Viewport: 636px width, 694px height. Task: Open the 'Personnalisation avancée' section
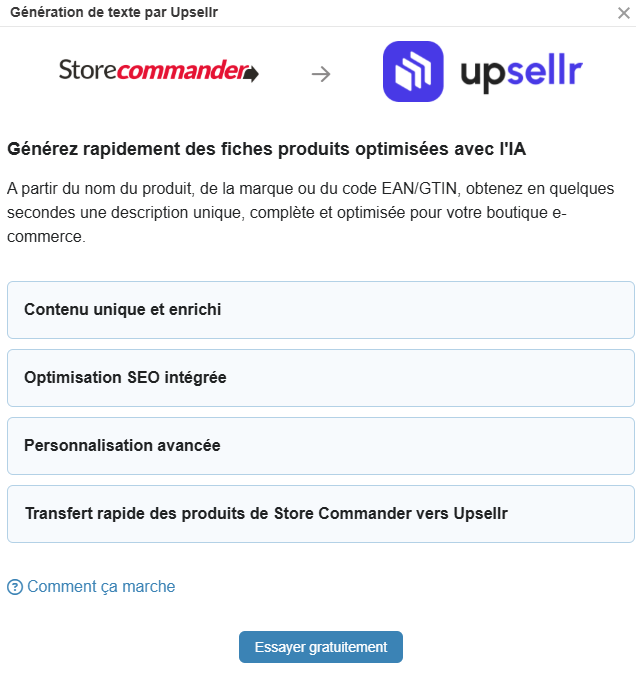(321, 446)
